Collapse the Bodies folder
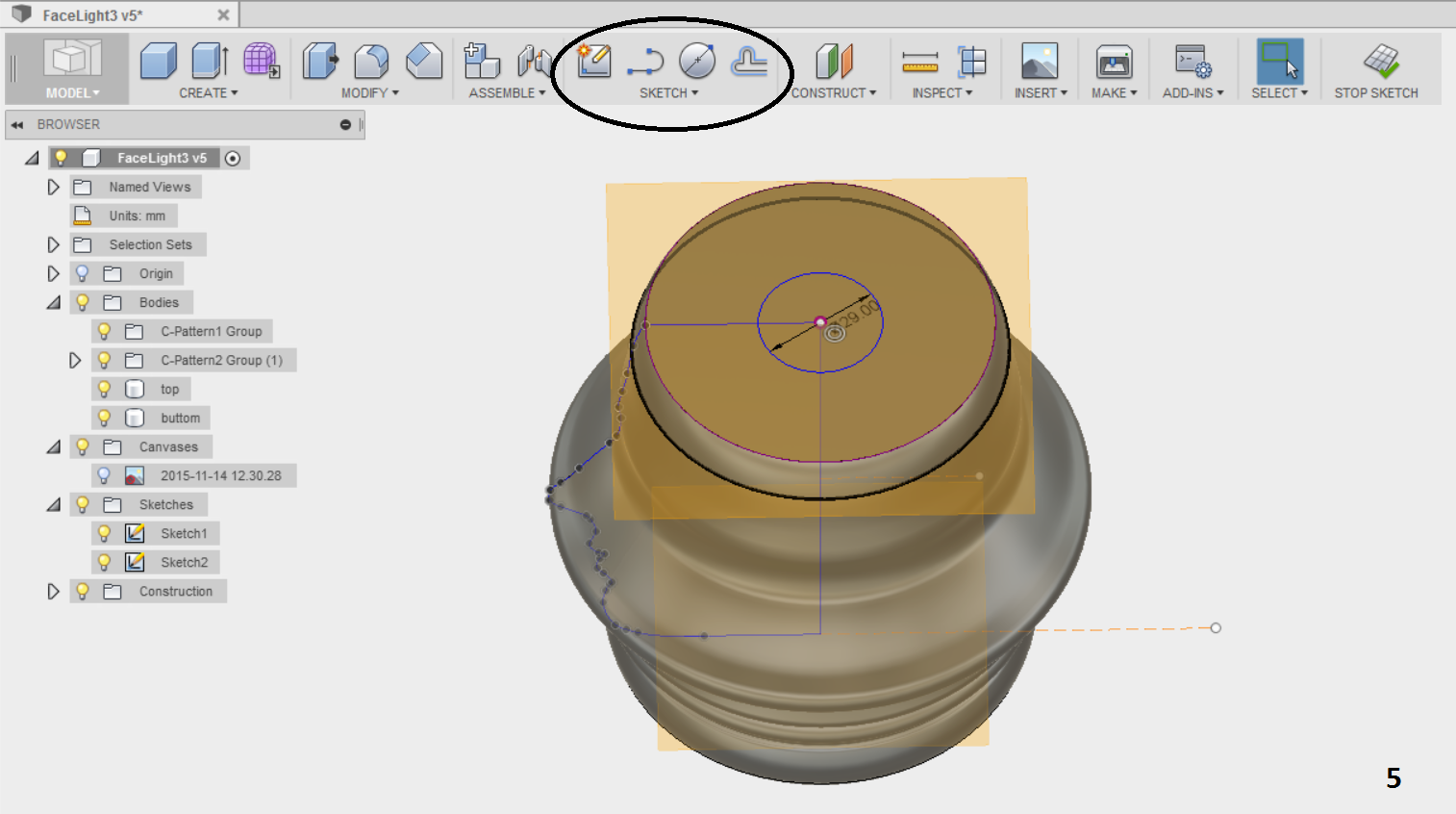 [53, 302]
